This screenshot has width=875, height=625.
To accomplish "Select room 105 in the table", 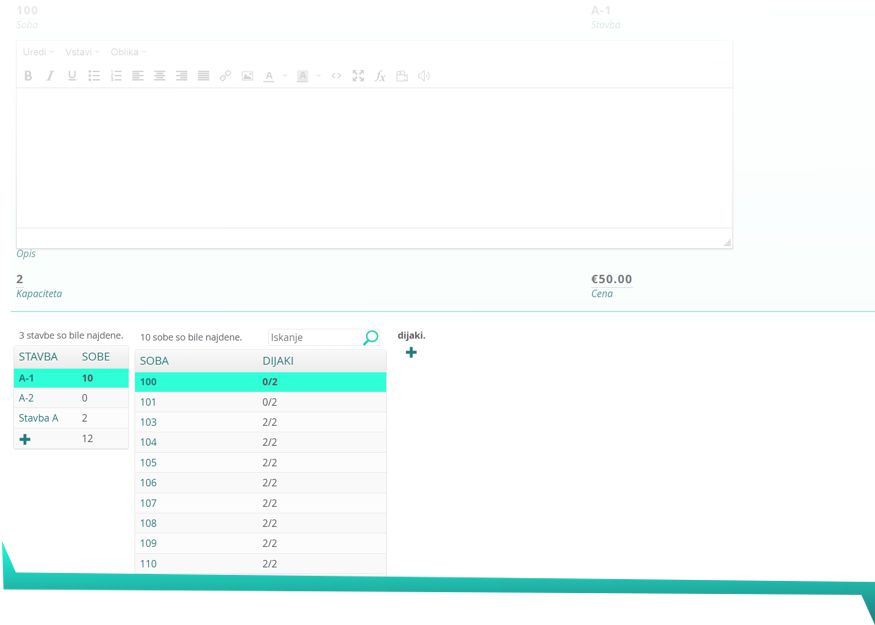I will click(x=148, y=463).
